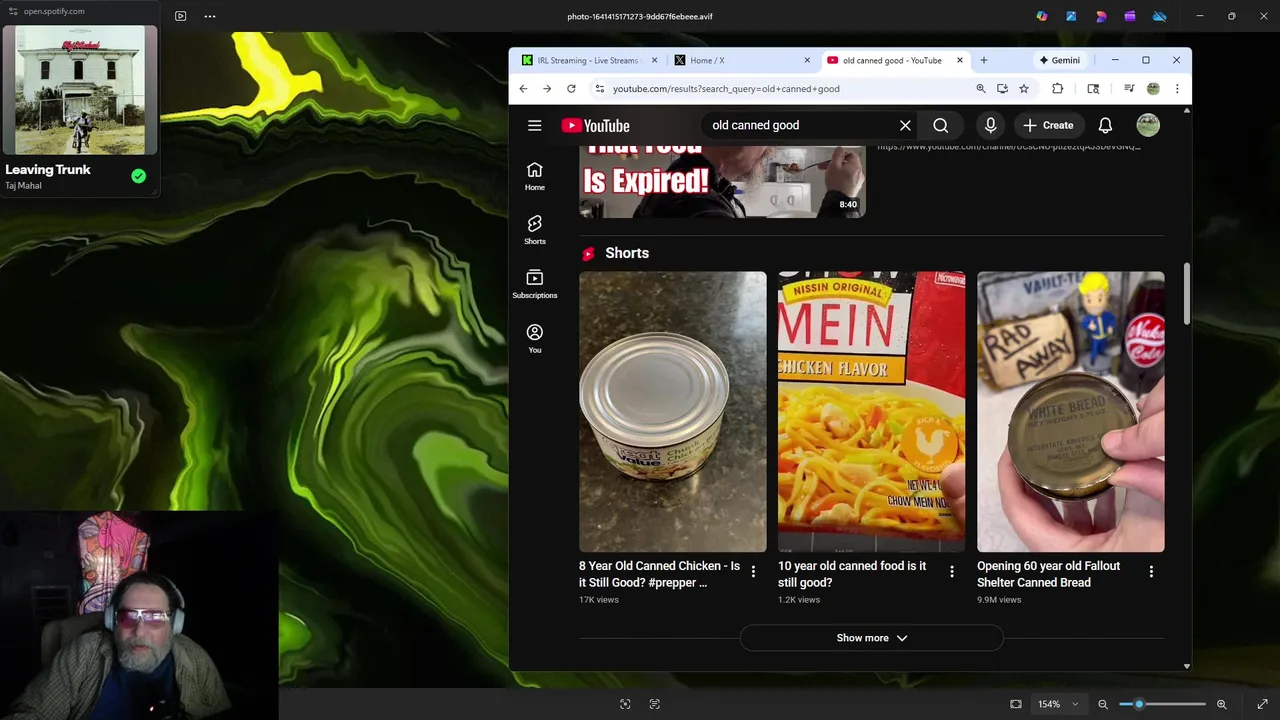Open Clipchamp icon in Photos toolbar
The height and width of the screenshot is (720, 1280).
1130,16
